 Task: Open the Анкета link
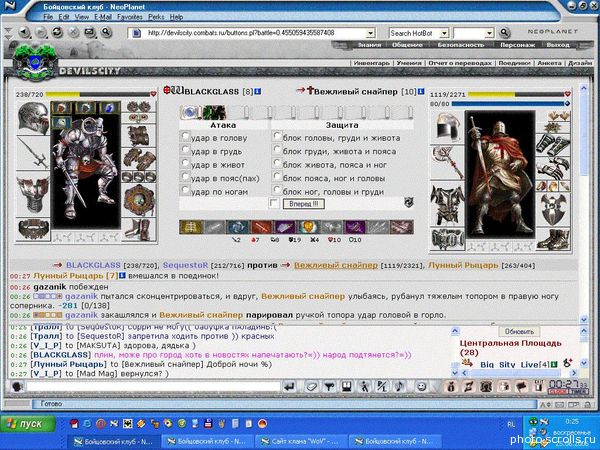(549, 63)
